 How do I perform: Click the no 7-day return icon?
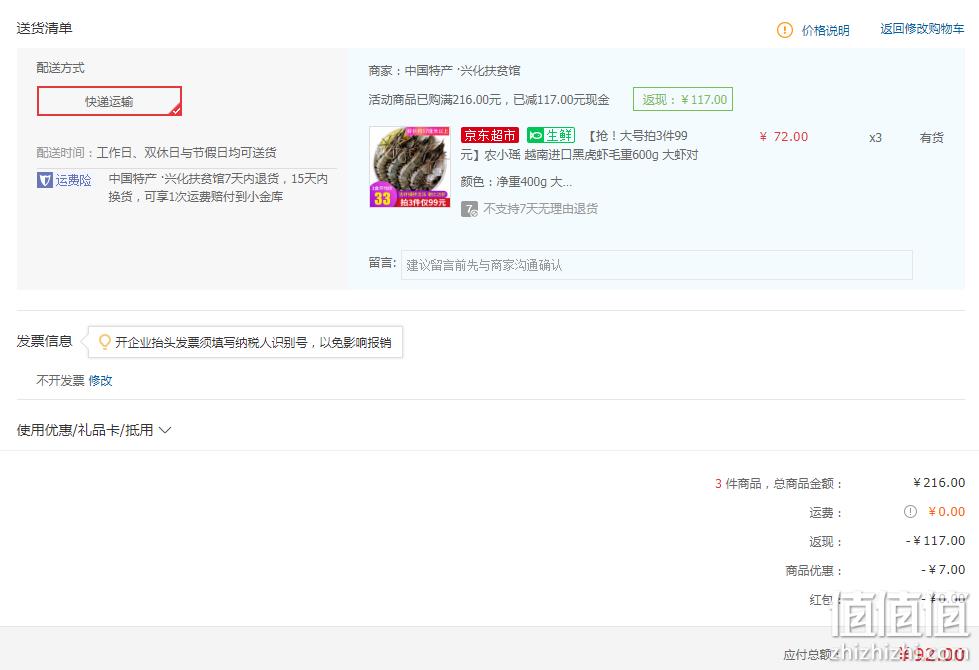(x=470, y=209)
